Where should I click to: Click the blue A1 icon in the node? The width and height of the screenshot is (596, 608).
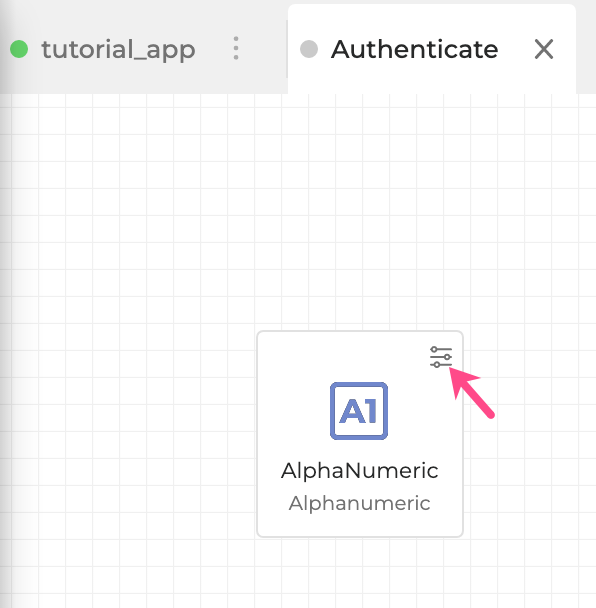pyautogui.click(x=359, y=411)
